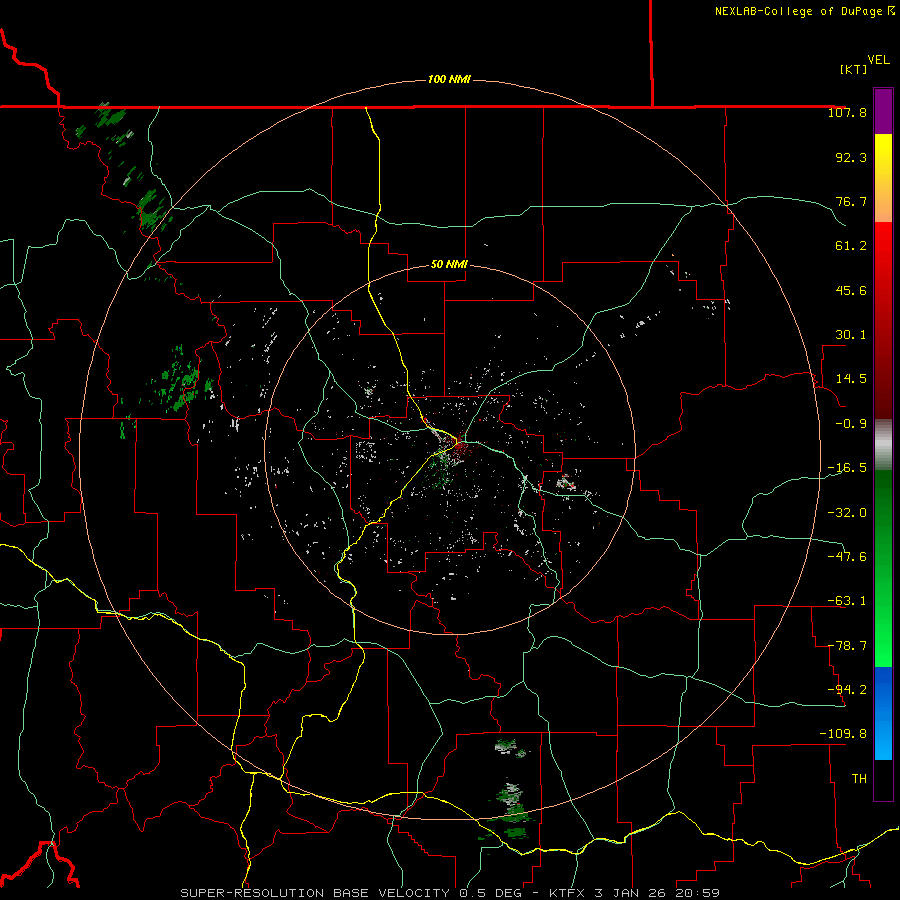Select the -47.6 scale value

click(x=847, y=556)
